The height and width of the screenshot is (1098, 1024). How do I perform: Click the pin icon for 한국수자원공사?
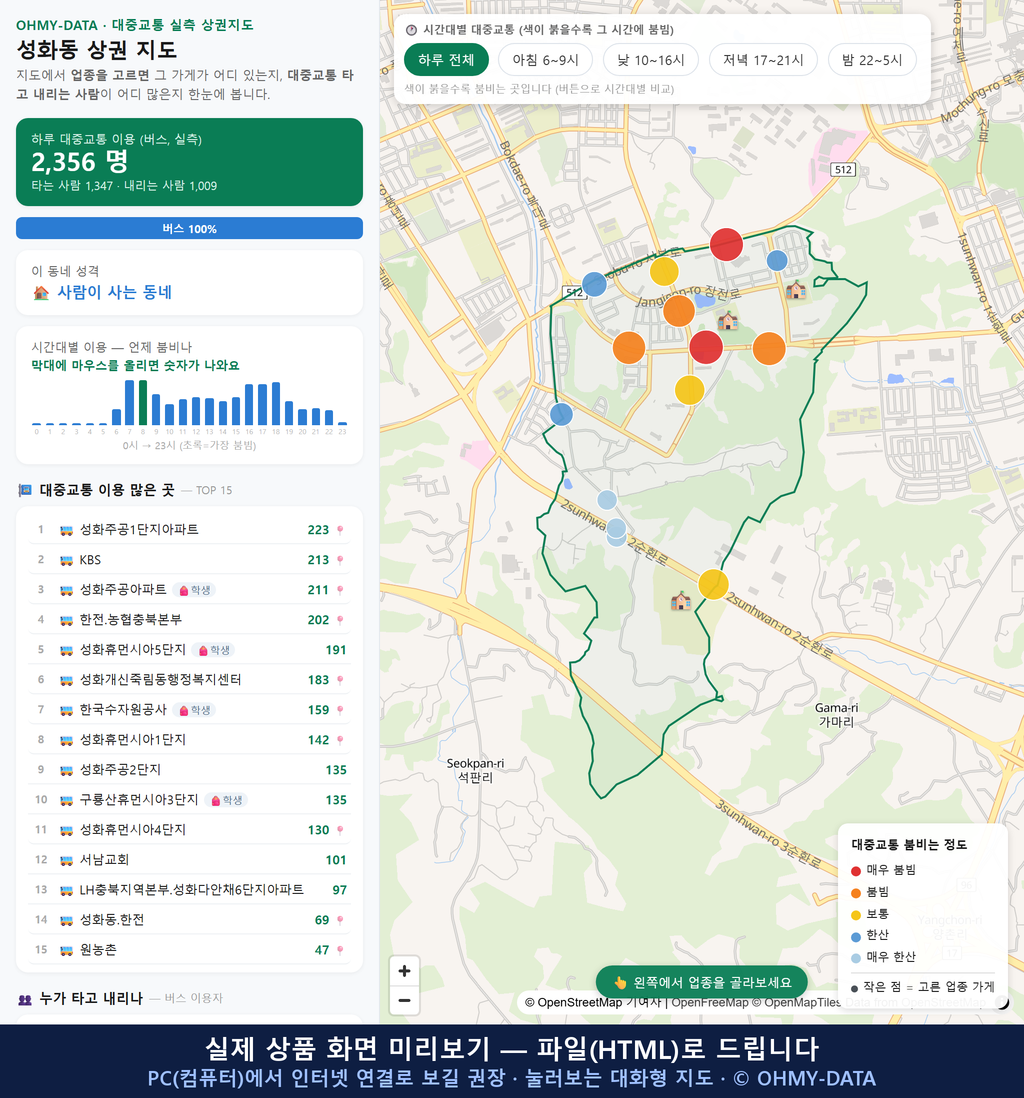(x=340, y=710)
